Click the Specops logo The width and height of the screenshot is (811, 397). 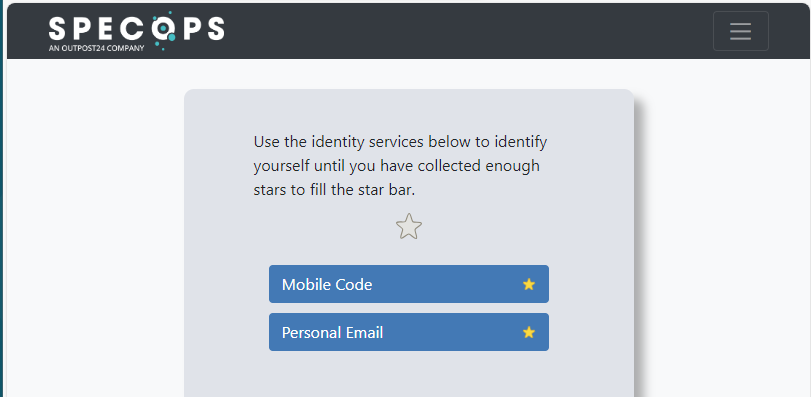pyautogui.click(x=137, y=31)
